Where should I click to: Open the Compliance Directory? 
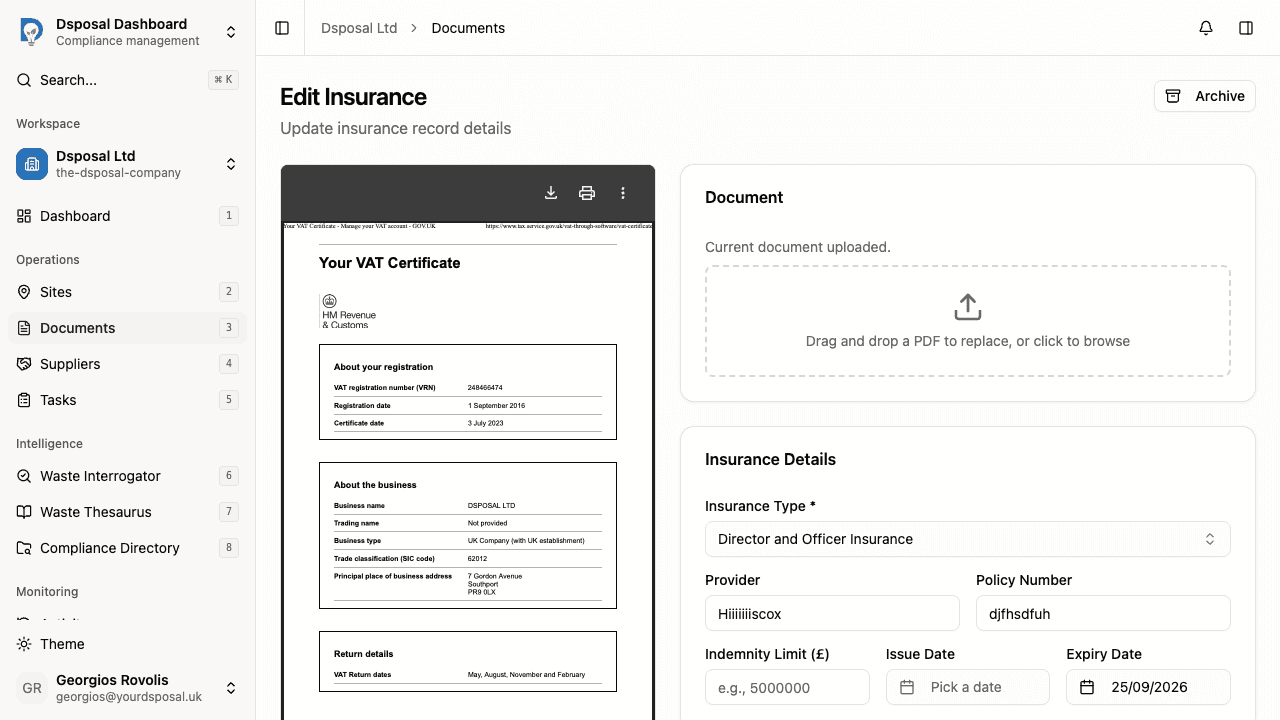pyautogui.click(x=108, y=548)
